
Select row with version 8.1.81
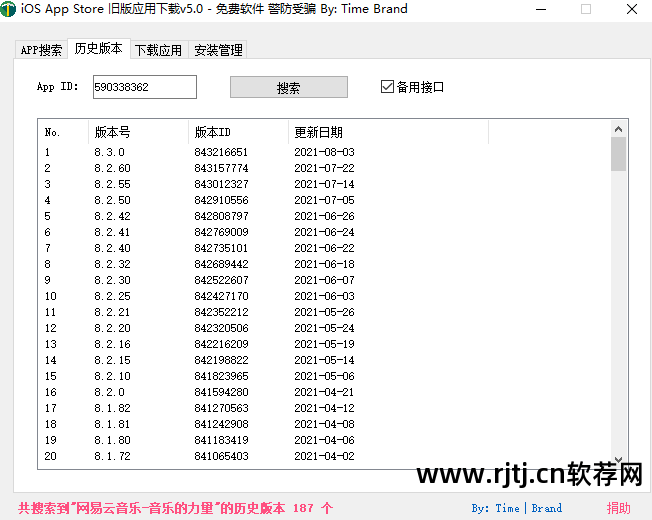(324, 424)
